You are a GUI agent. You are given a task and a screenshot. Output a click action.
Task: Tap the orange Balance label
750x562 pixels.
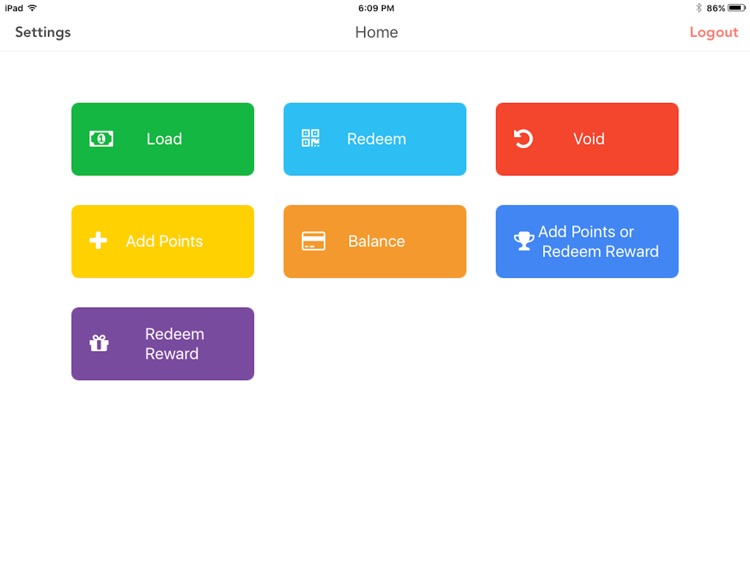(376, 241)
